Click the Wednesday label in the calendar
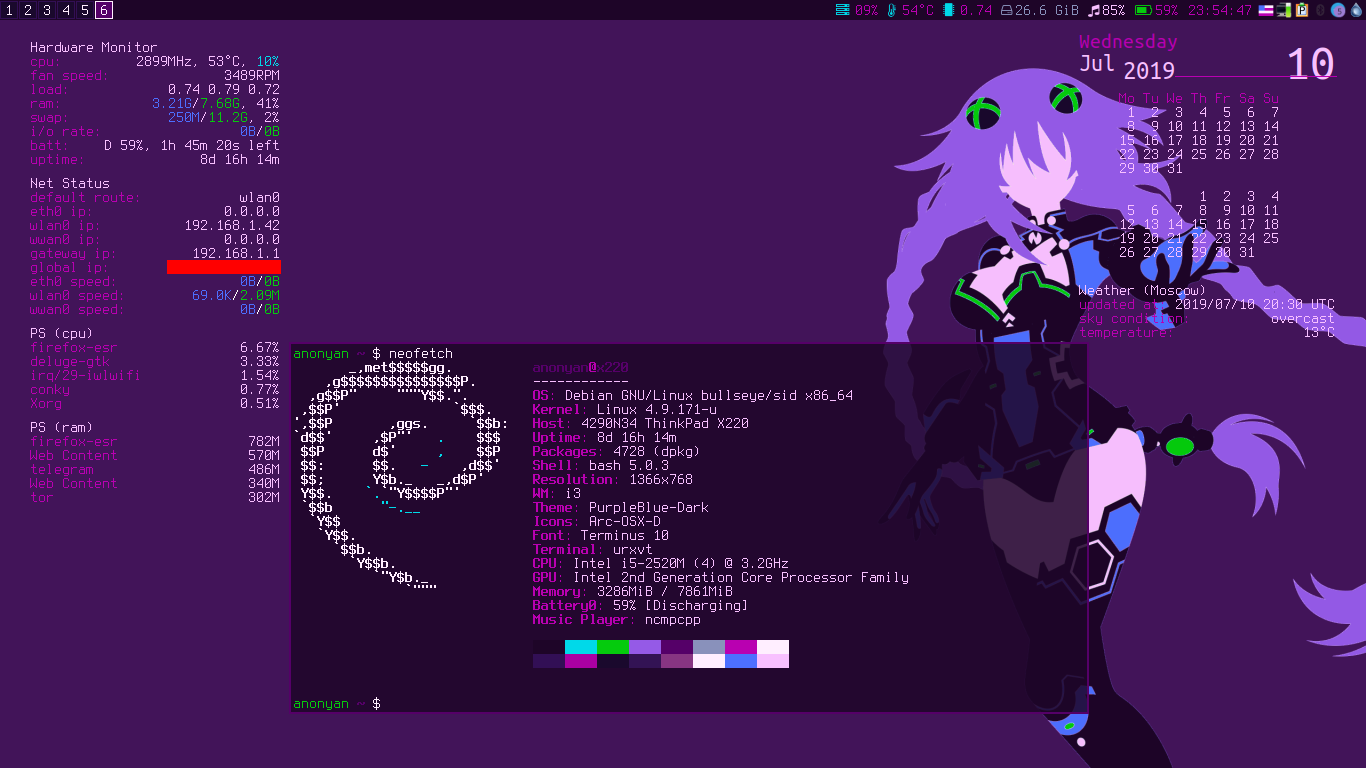The width and height of the screenshot is (1366, 768). point(1128,42)
